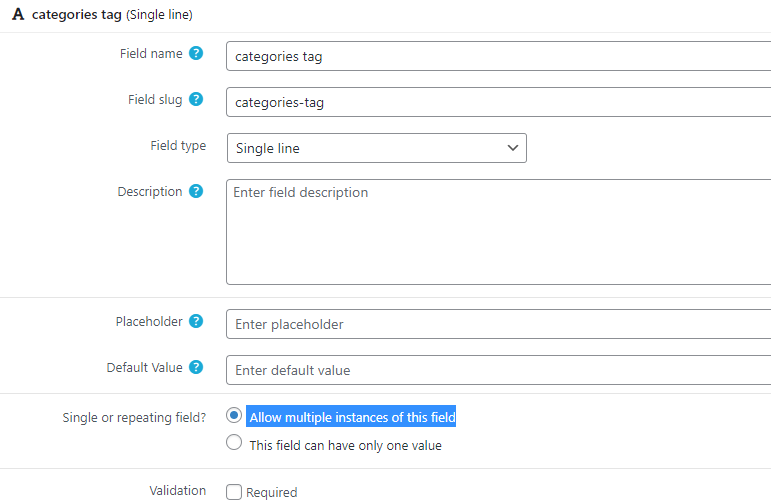The width and height of the screenshot is (771, 503).
Task: Focus the Default Value input field
Action: point(499,370)
